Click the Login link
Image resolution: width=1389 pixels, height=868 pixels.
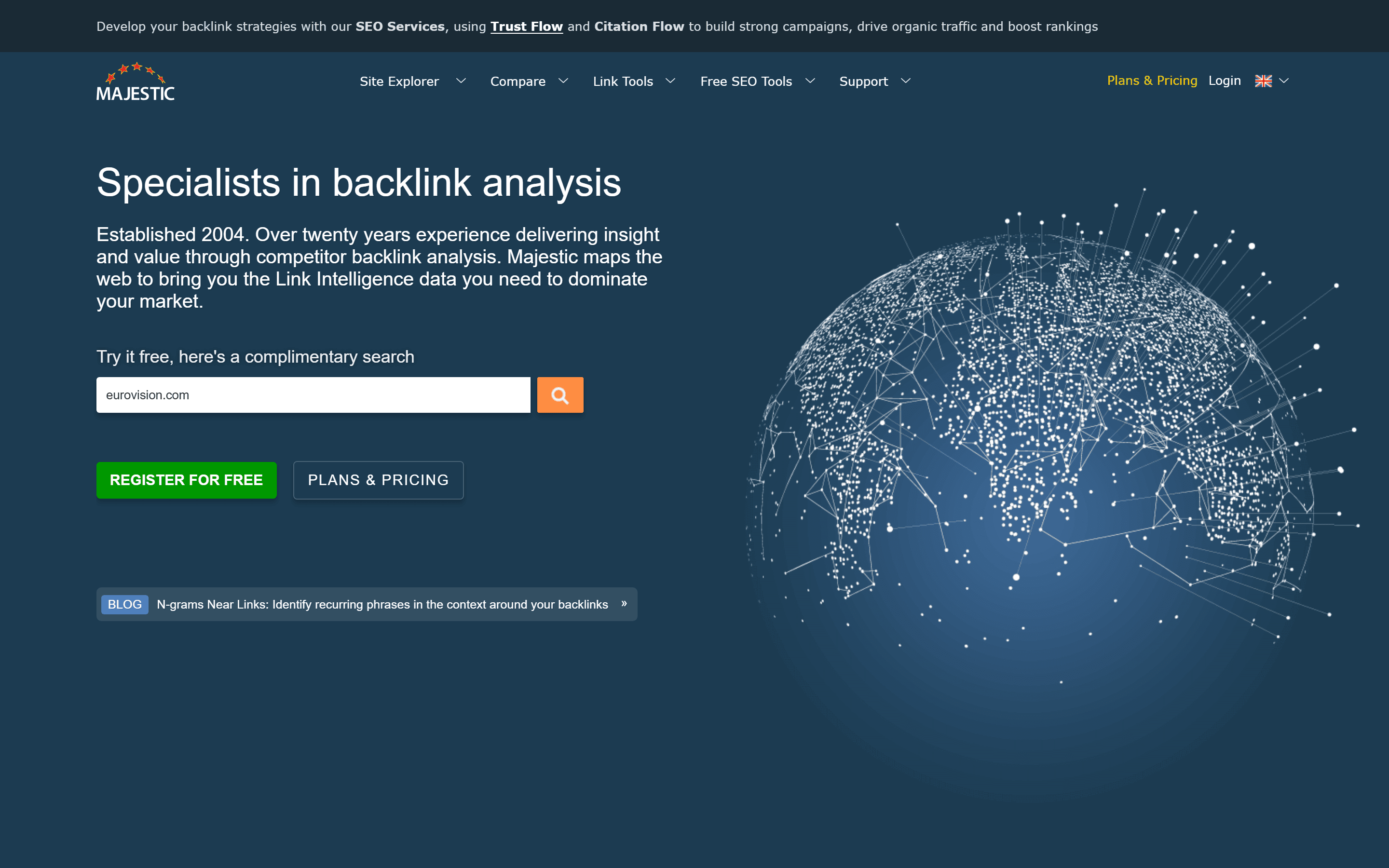(x=1225, y=81)
